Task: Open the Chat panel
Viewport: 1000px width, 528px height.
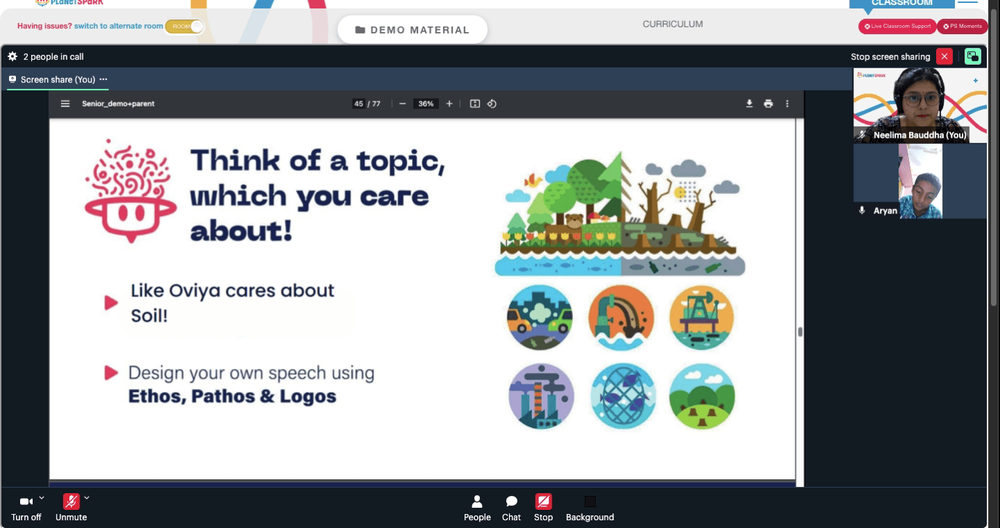Action: coord(511,508)
